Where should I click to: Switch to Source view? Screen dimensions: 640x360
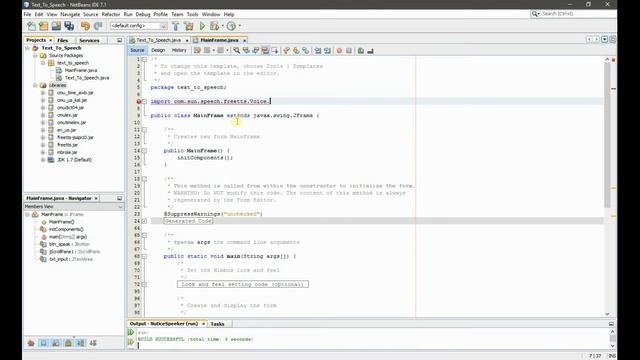coord(138,50)
